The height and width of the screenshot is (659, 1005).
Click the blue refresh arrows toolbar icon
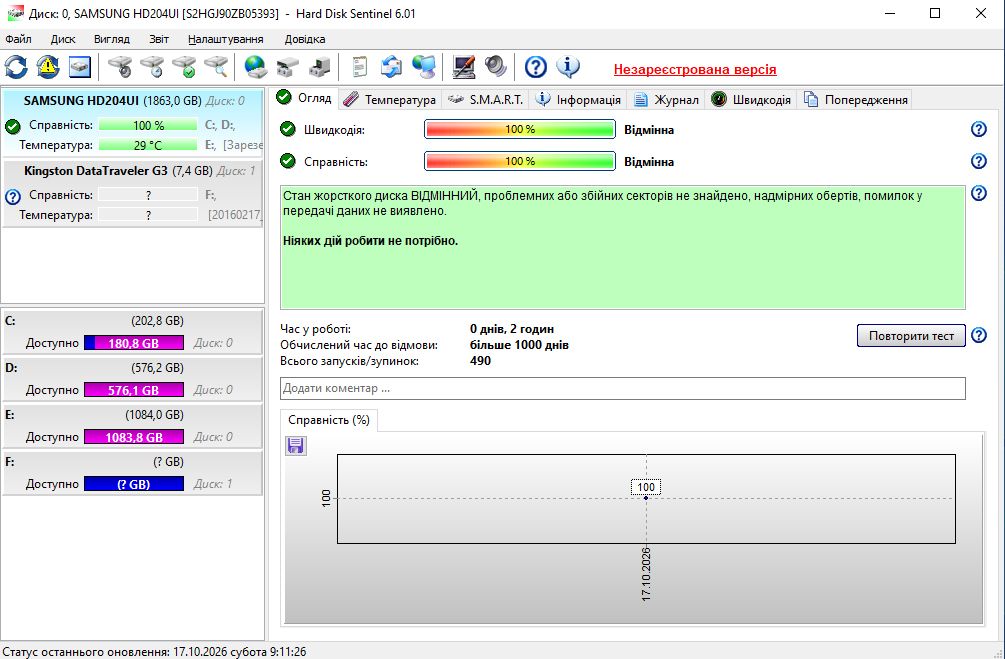16,67
